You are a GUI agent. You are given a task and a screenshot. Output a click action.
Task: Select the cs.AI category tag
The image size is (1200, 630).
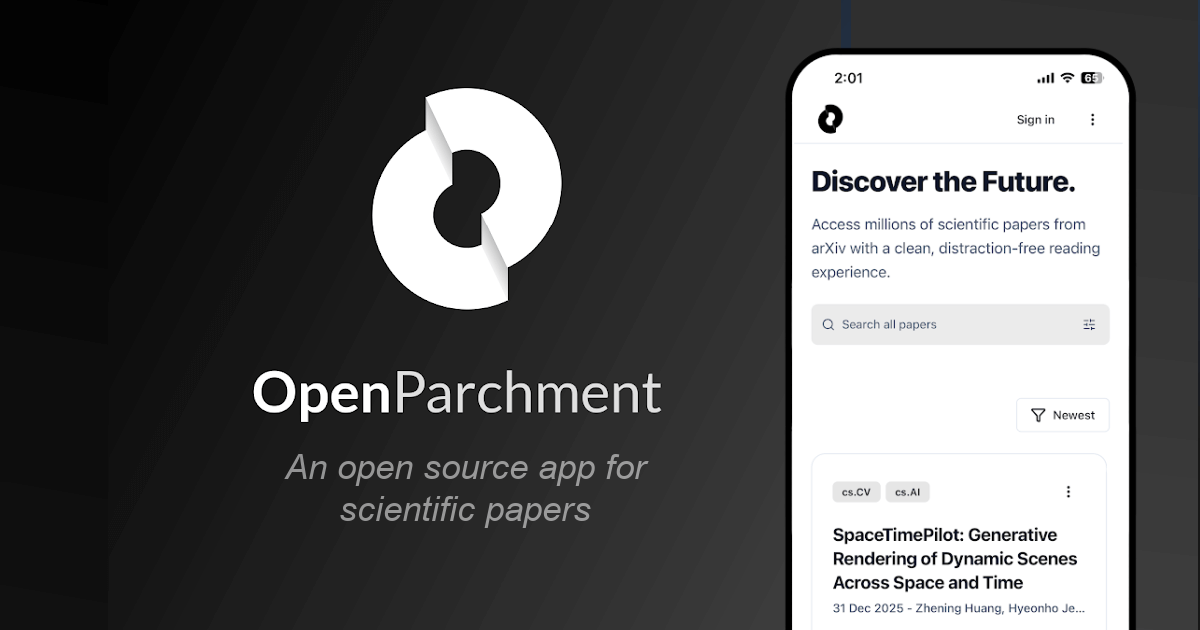tap(907, 492)
